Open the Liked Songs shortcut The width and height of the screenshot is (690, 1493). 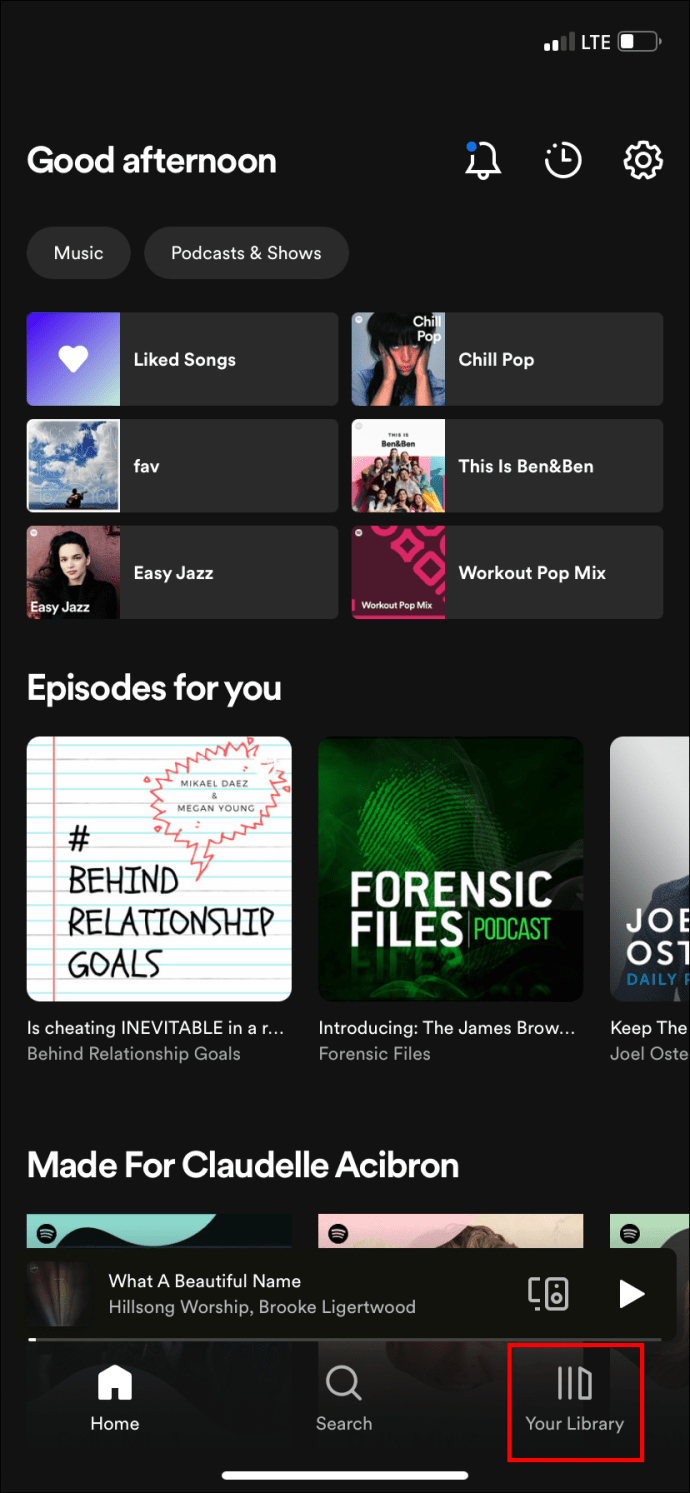(x=182, y=359)
